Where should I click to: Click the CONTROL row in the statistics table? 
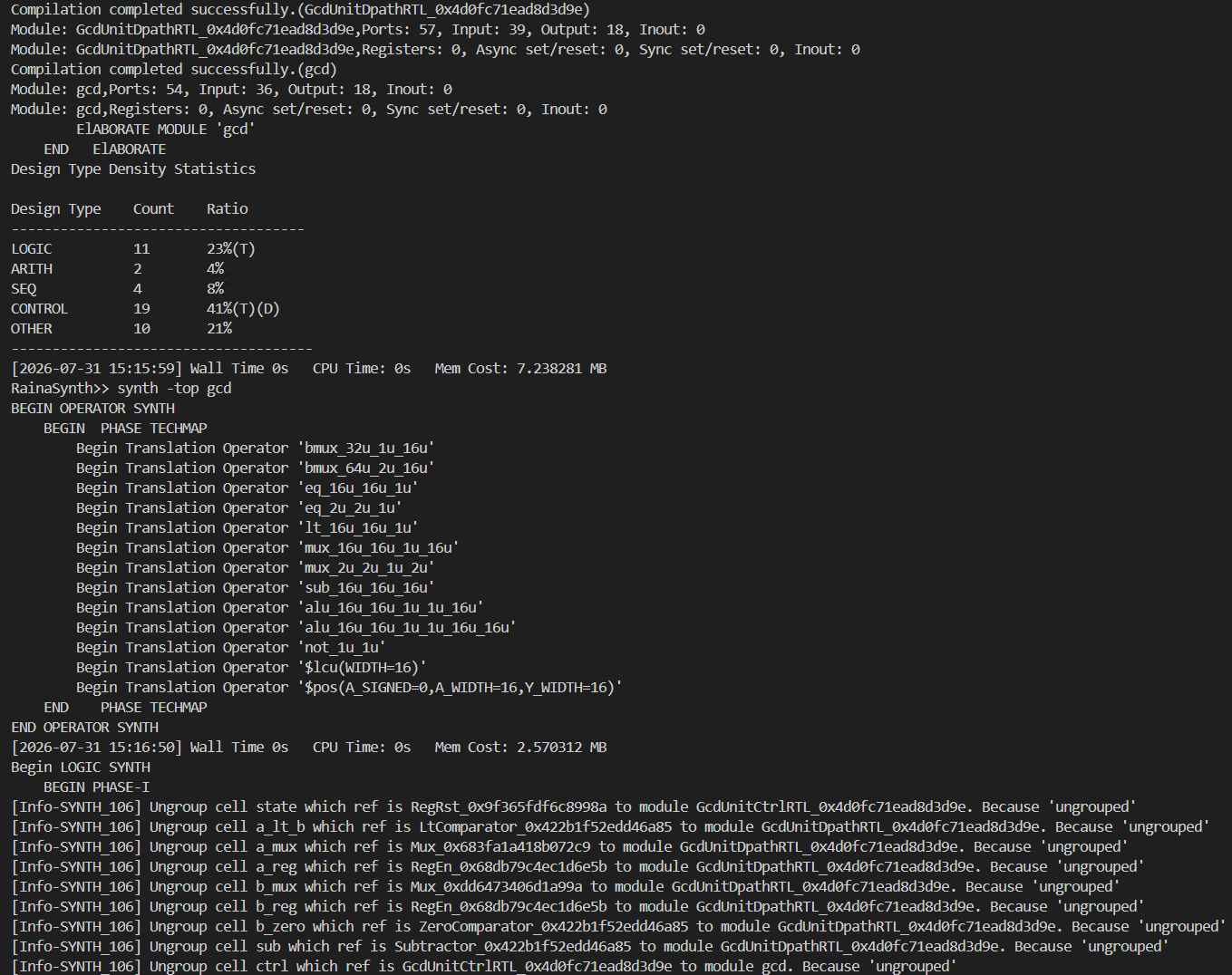click(145, 308)
